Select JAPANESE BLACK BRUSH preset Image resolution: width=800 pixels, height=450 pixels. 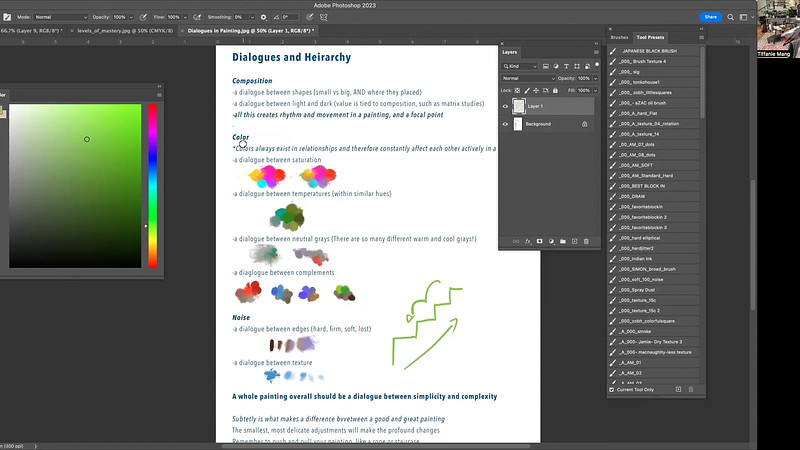[x=653, y=51]
